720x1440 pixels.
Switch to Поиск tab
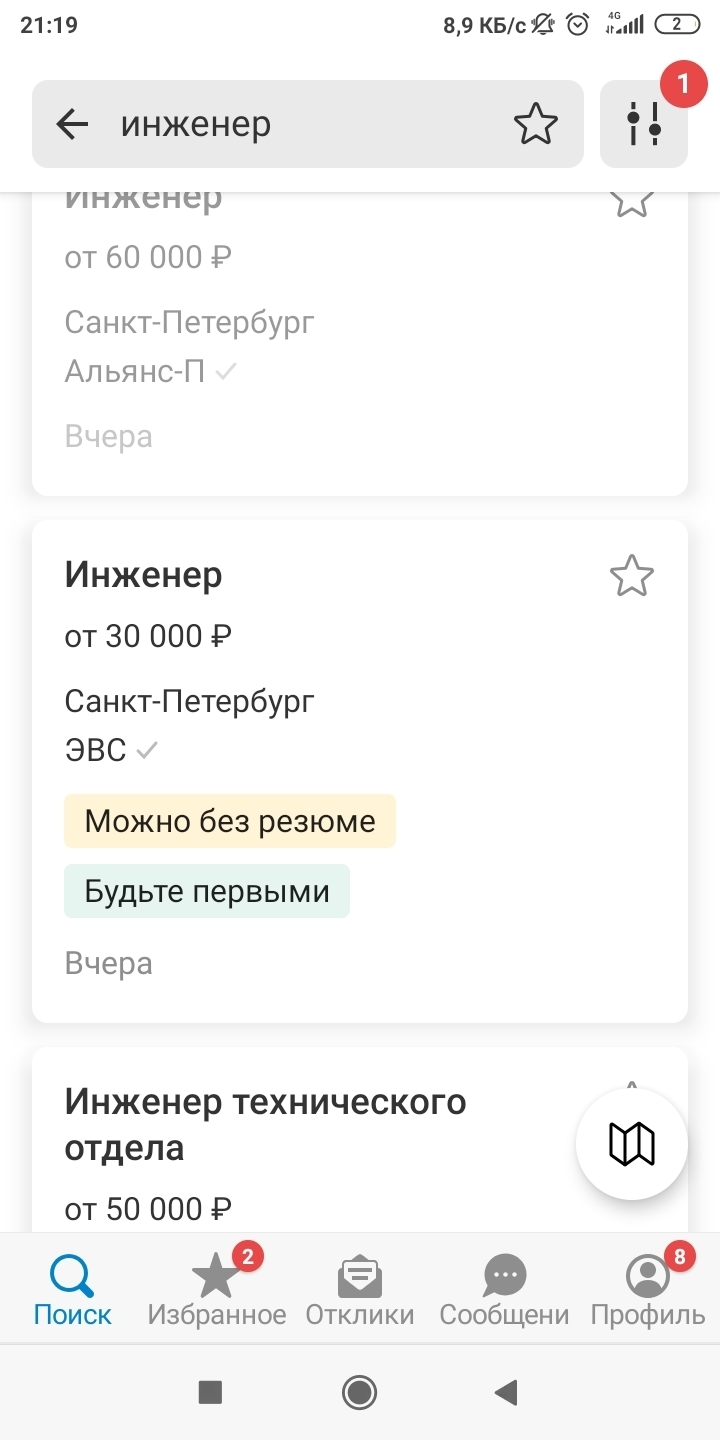(72, 1289)
